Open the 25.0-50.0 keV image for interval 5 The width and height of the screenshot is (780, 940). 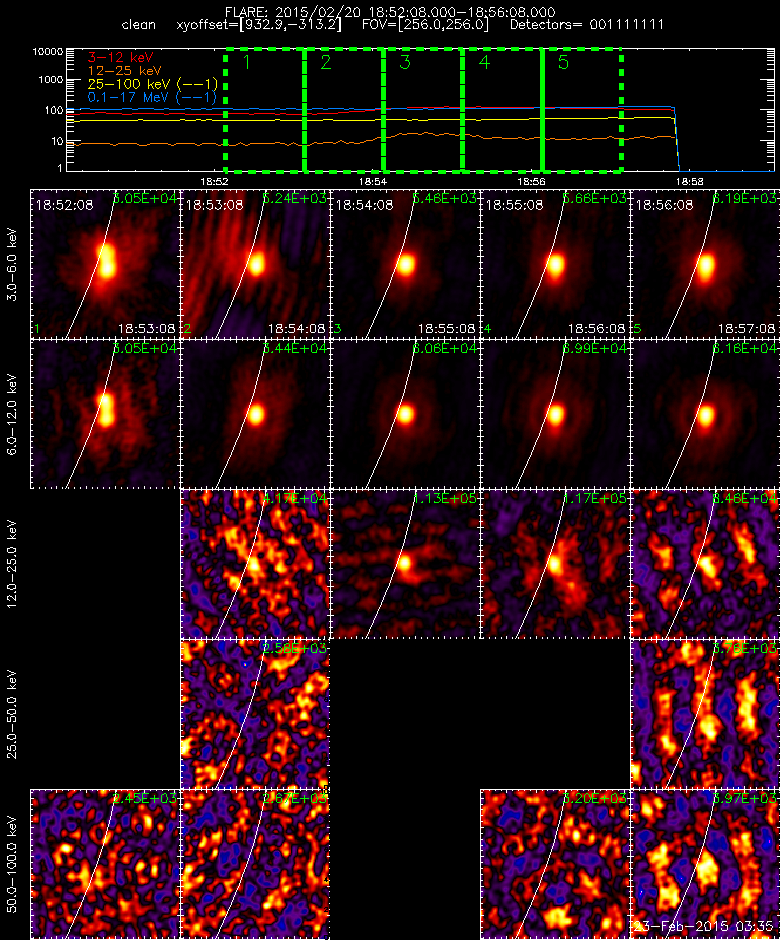tap(705, 714)
